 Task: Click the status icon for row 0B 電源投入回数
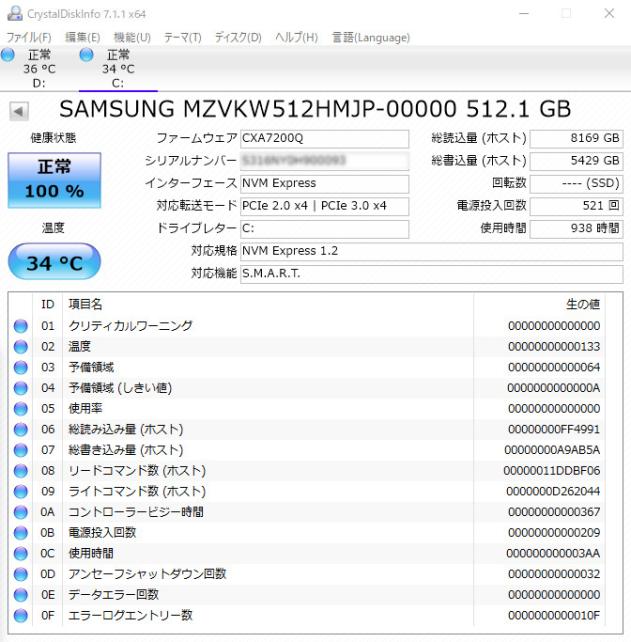pos(20,533)
